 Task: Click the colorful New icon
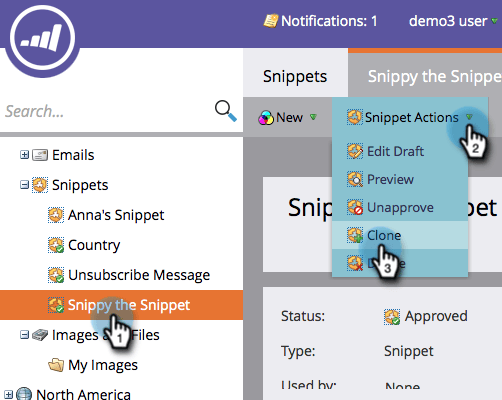(x=266, y=118)
